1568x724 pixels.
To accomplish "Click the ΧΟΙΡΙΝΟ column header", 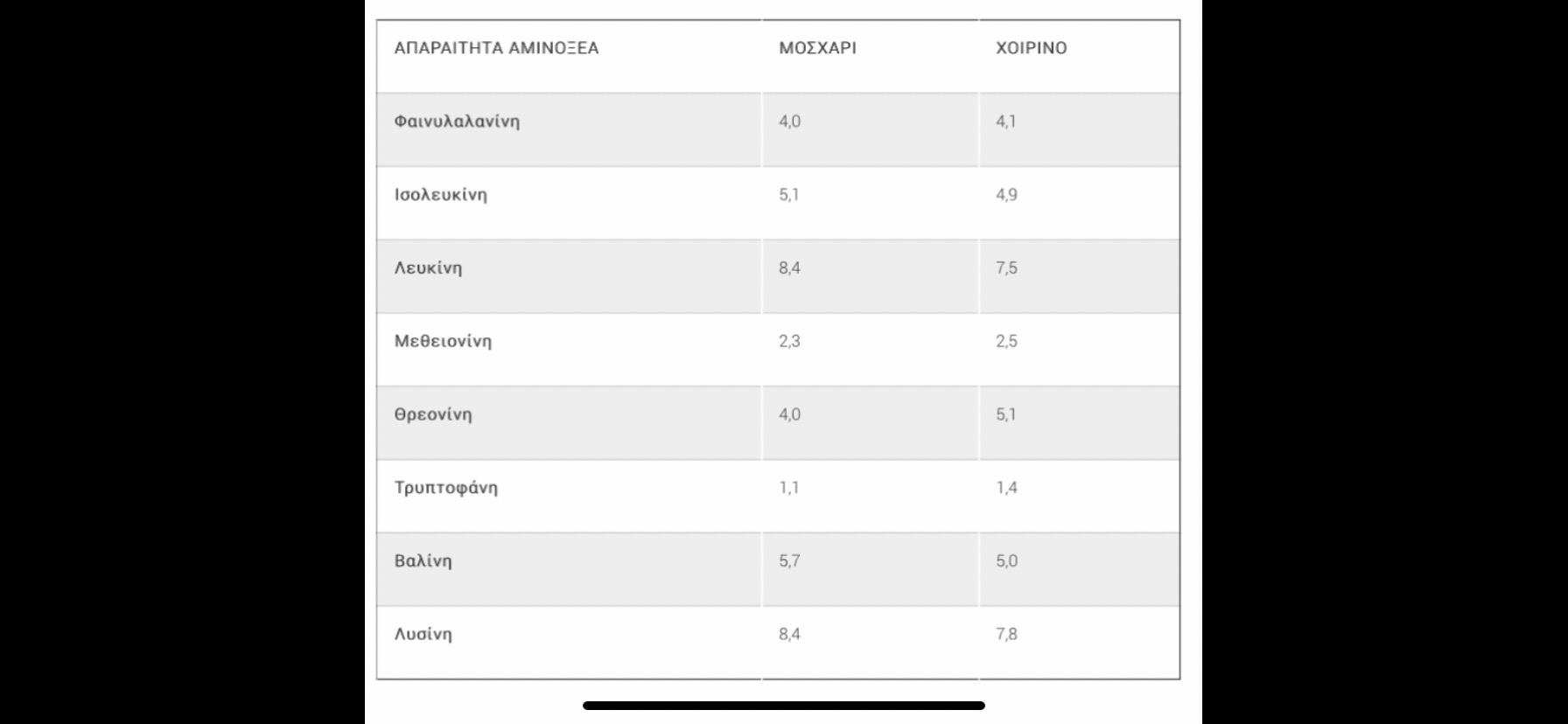I will pos(1031,48).
